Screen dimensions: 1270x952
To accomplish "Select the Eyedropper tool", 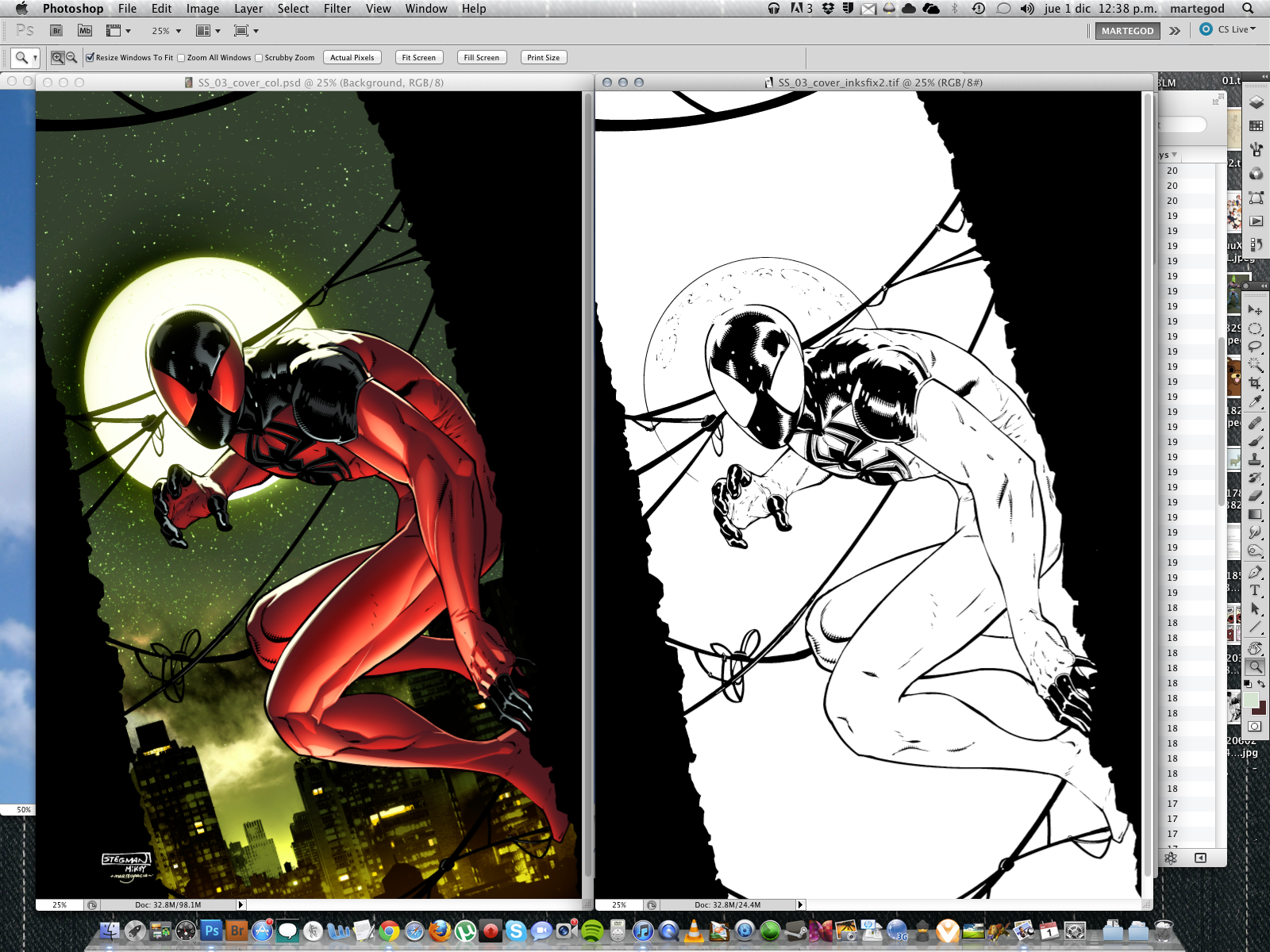I will pyautogui.click(x=1255, y=401).
